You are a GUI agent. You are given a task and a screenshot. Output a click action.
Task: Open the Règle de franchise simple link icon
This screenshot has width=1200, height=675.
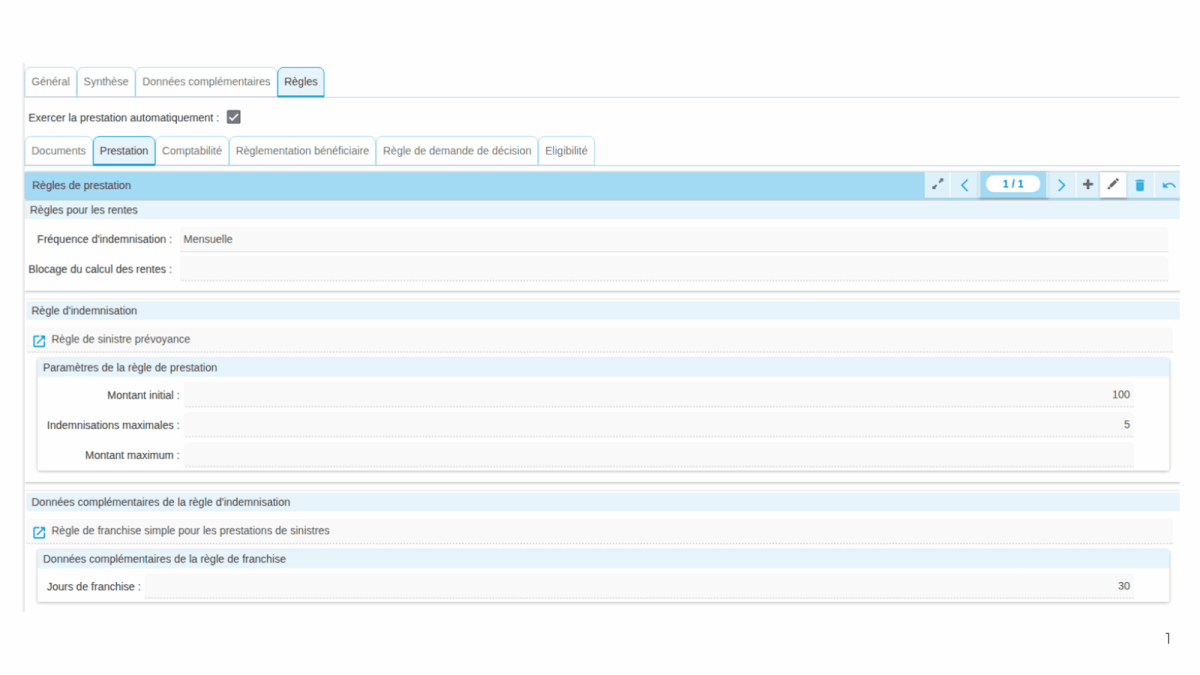tap(39, 532)
